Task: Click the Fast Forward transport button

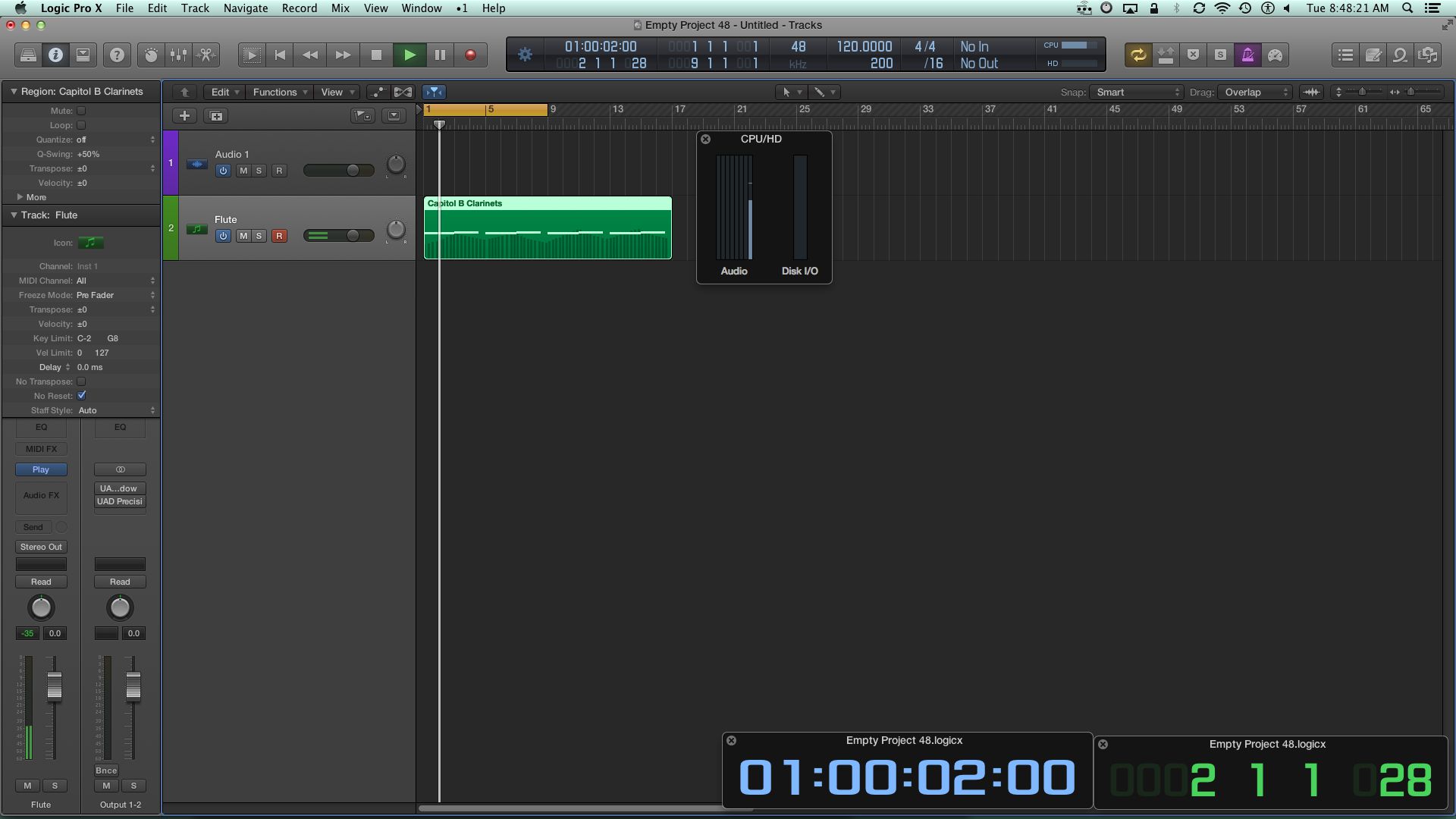Action: (343, 55)
